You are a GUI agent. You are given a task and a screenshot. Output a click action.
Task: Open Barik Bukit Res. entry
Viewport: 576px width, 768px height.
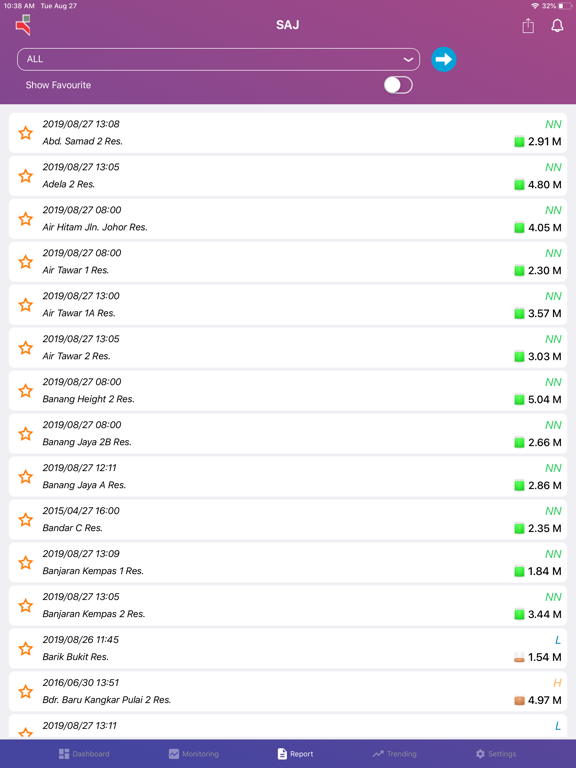tap(288, 648)
